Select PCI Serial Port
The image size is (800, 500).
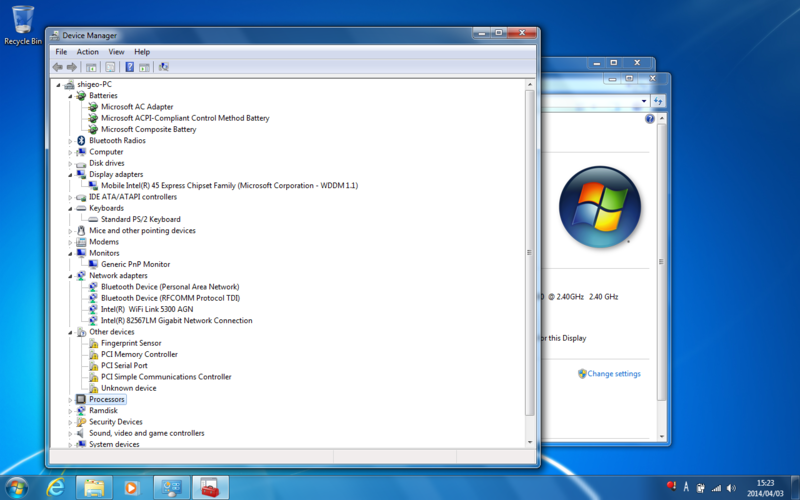click(x=124, y=365)
